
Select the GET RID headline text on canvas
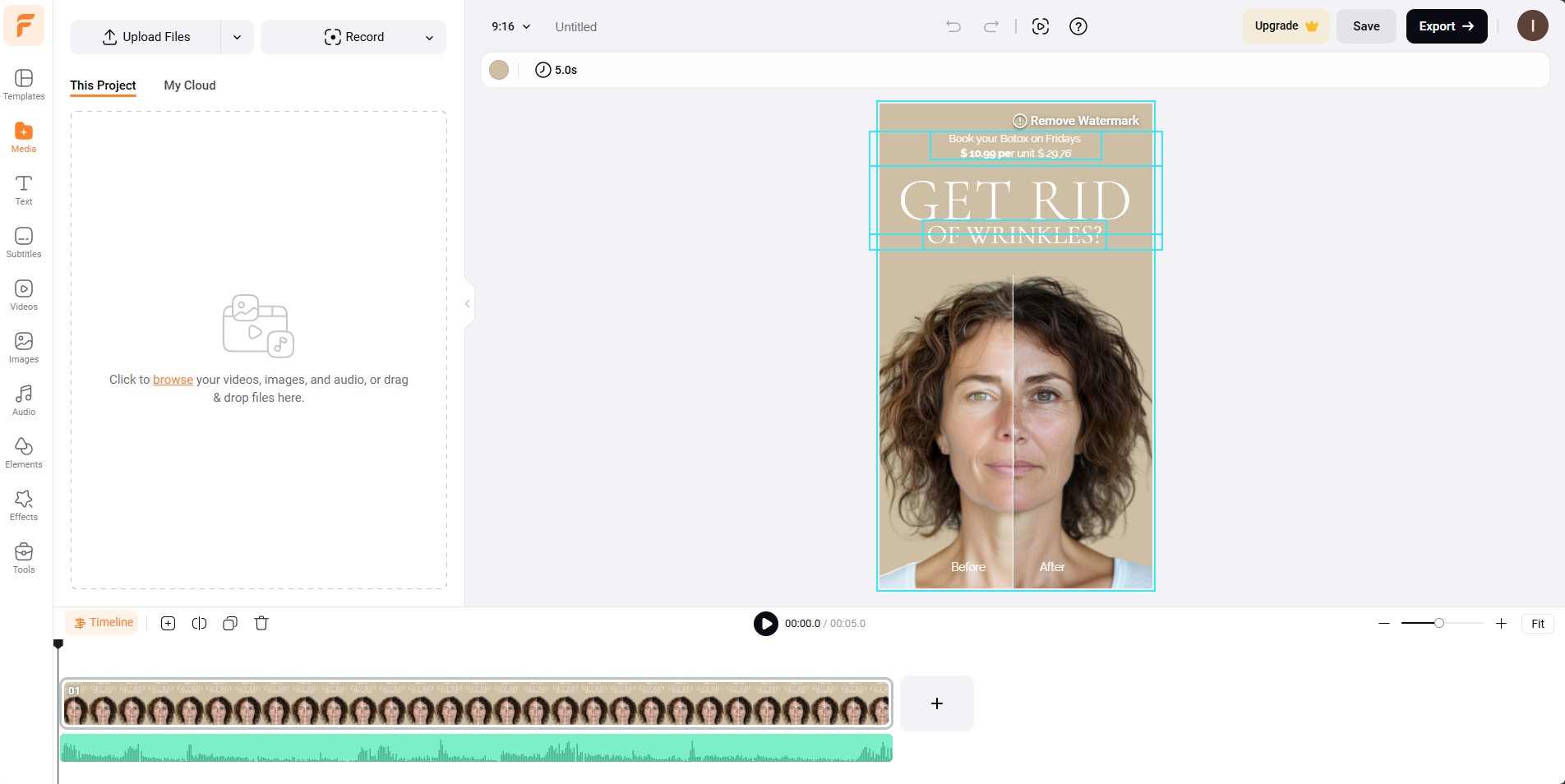[x=1015, y=201]
